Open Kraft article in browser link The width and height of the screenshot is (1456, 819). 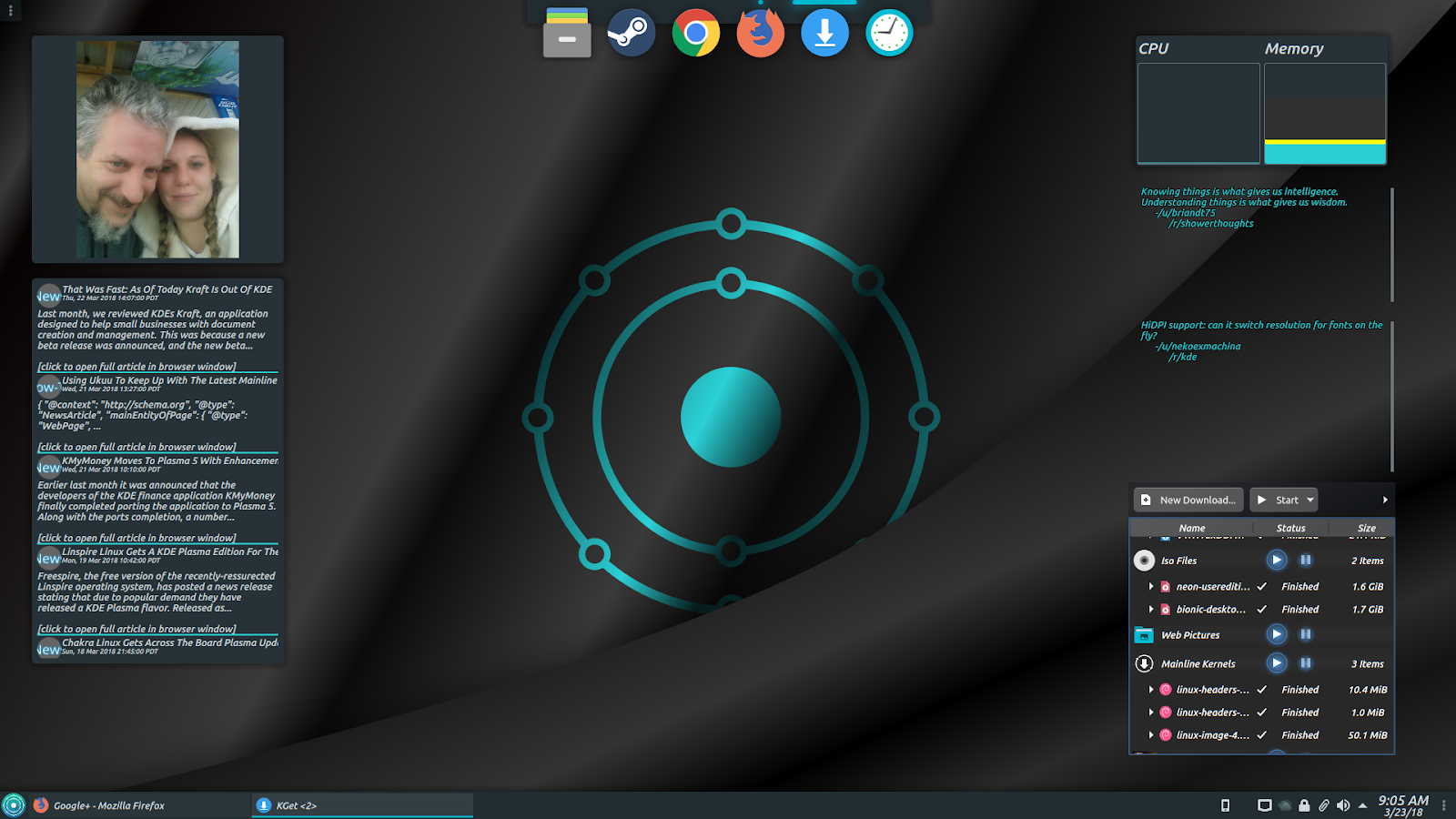(136, 367)
